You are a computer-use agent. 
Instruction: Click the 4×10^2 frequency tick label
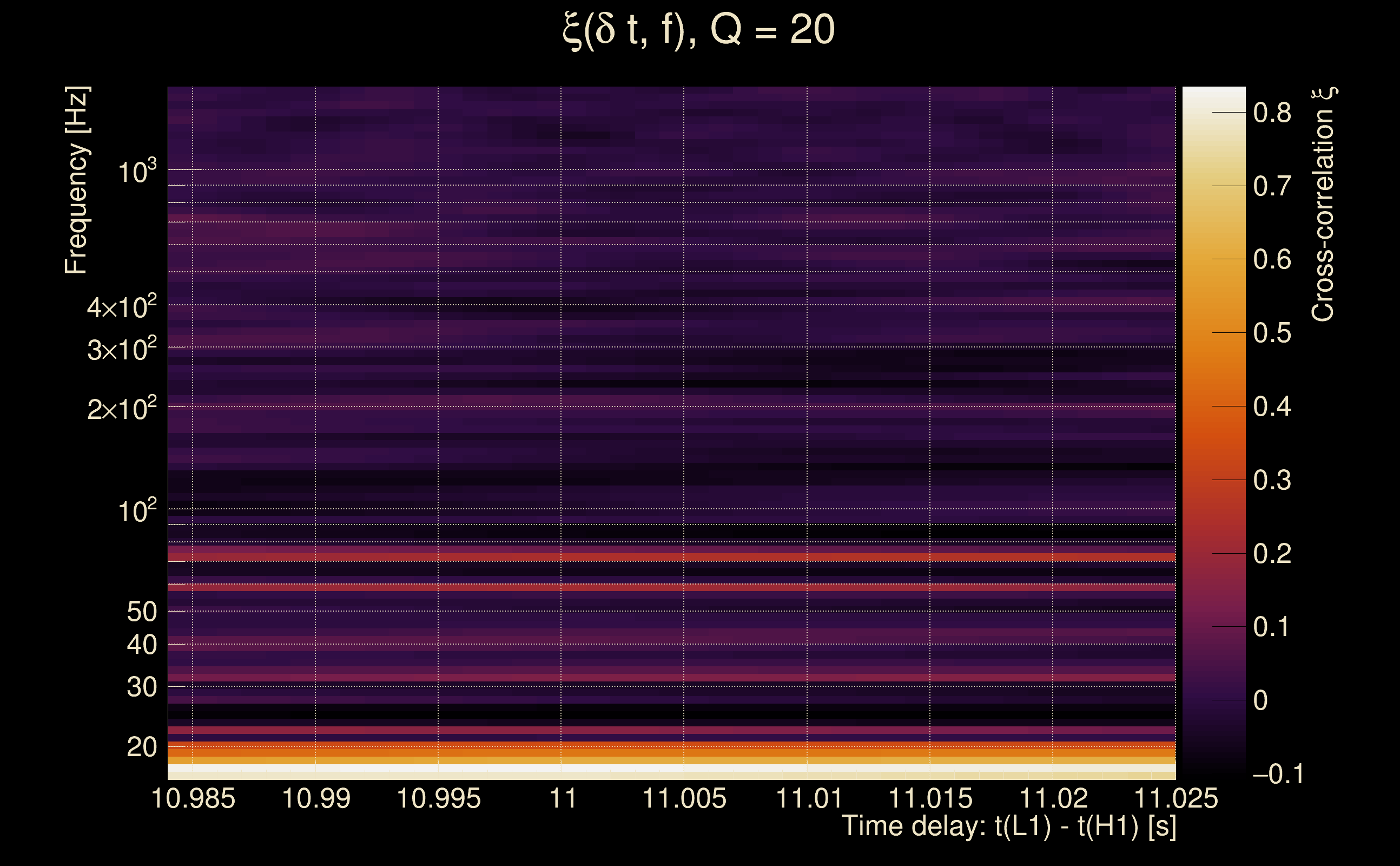coord(121,307)
